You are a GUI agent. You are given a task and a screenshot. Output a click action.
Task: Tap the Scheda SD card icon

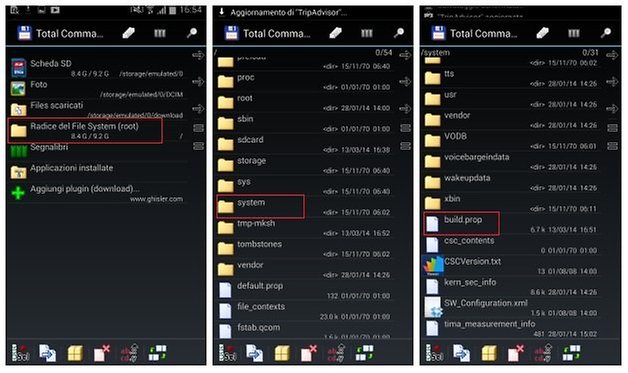[x=18, y=68]
